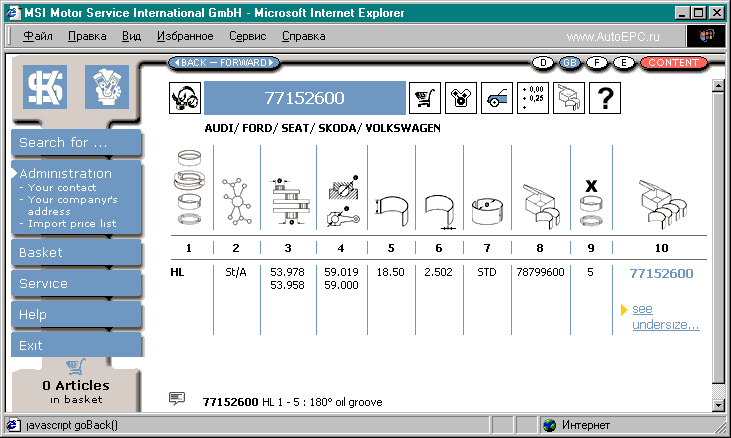Click the 53.978 shaft diameter value

(x=287, y=272)
